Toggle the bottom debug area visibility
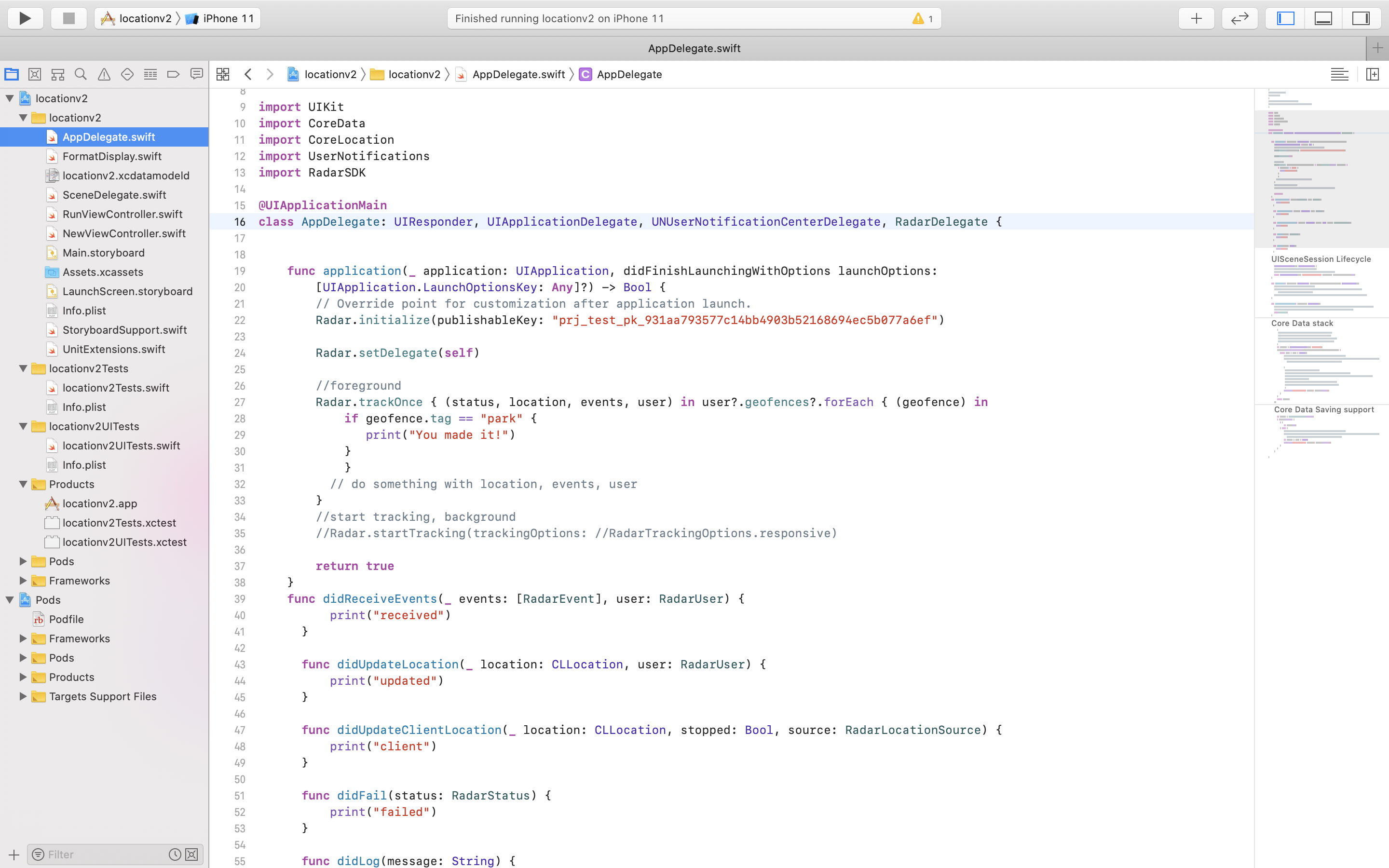 click(1323, 18)
